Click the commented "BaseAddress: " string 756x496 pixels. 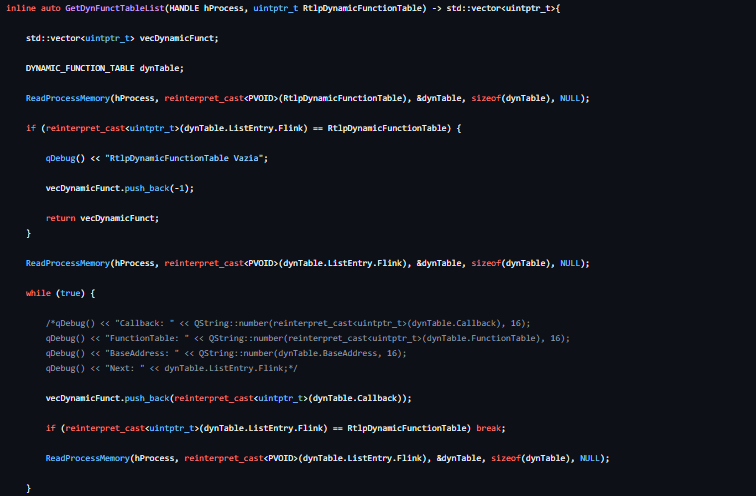[142, 353]
